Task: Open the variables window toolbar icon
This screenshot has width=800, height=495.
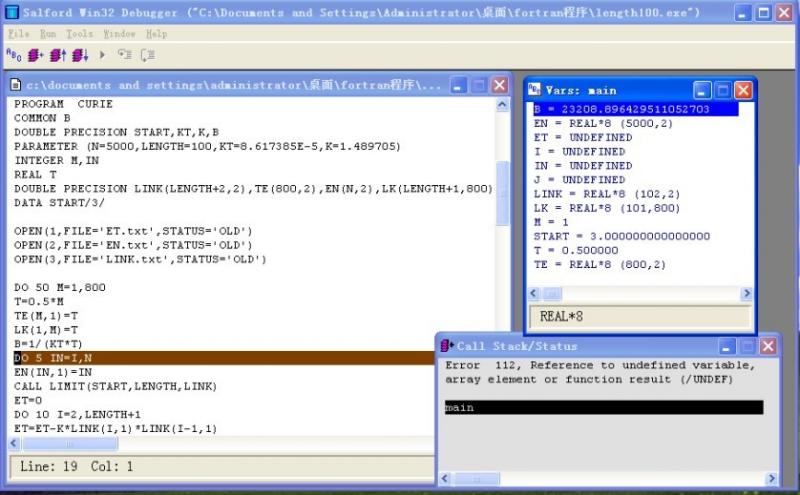Action: (14, 55)
